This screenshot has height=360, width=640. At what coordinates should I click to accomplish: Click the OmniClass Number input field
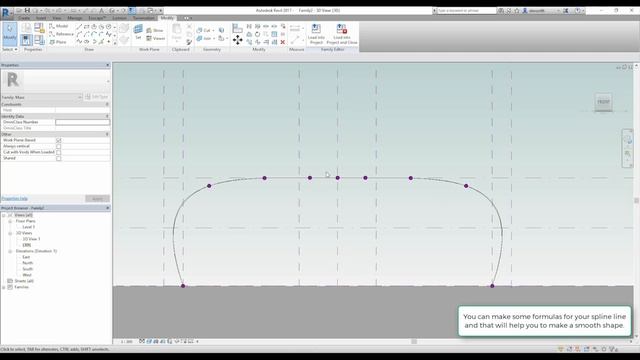pyautogui.click(x=82, y=122)
